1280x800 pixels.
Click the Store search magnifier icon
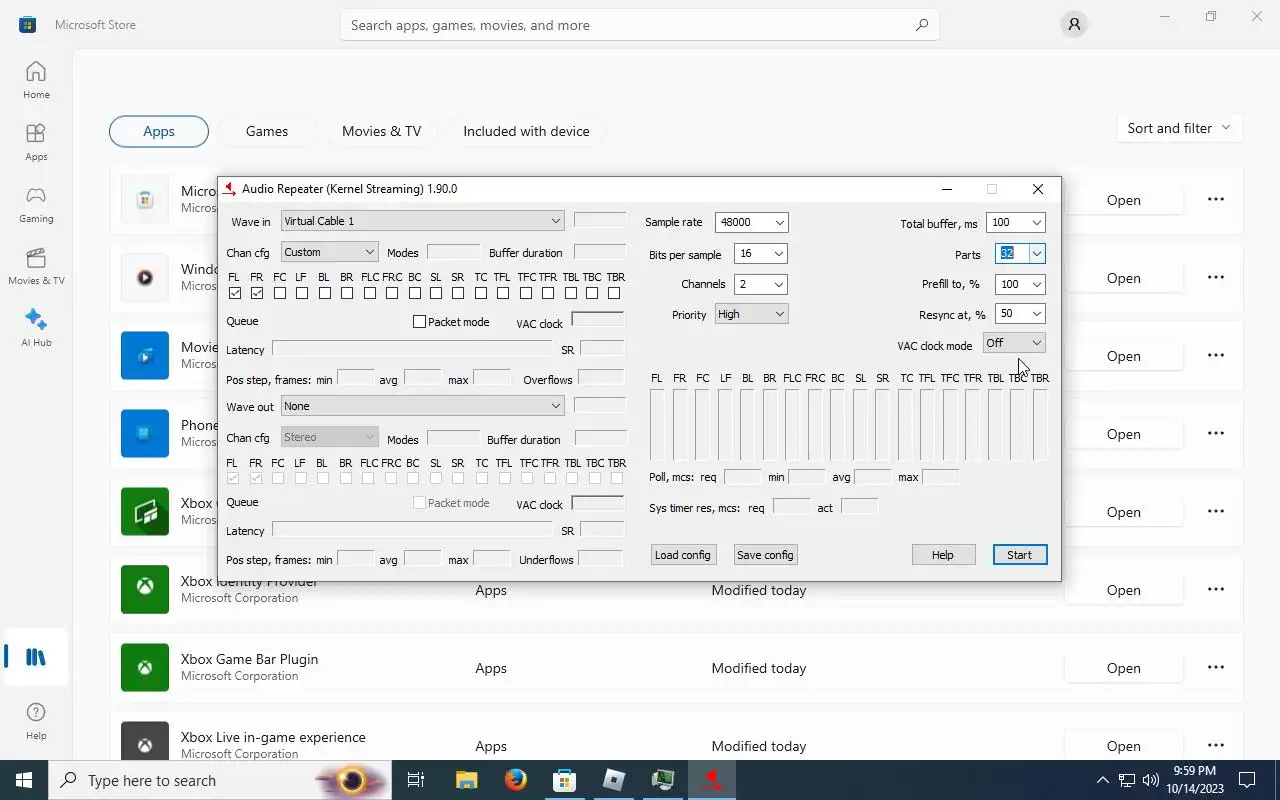coord(922,25)
